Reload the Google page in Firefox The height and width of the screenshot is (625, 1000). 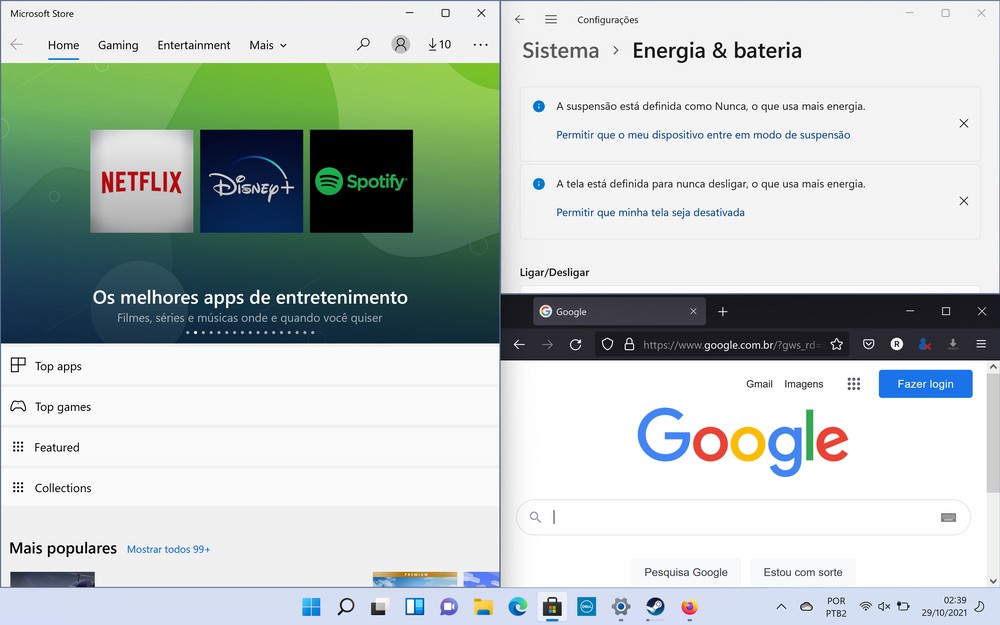coord(575,344)
